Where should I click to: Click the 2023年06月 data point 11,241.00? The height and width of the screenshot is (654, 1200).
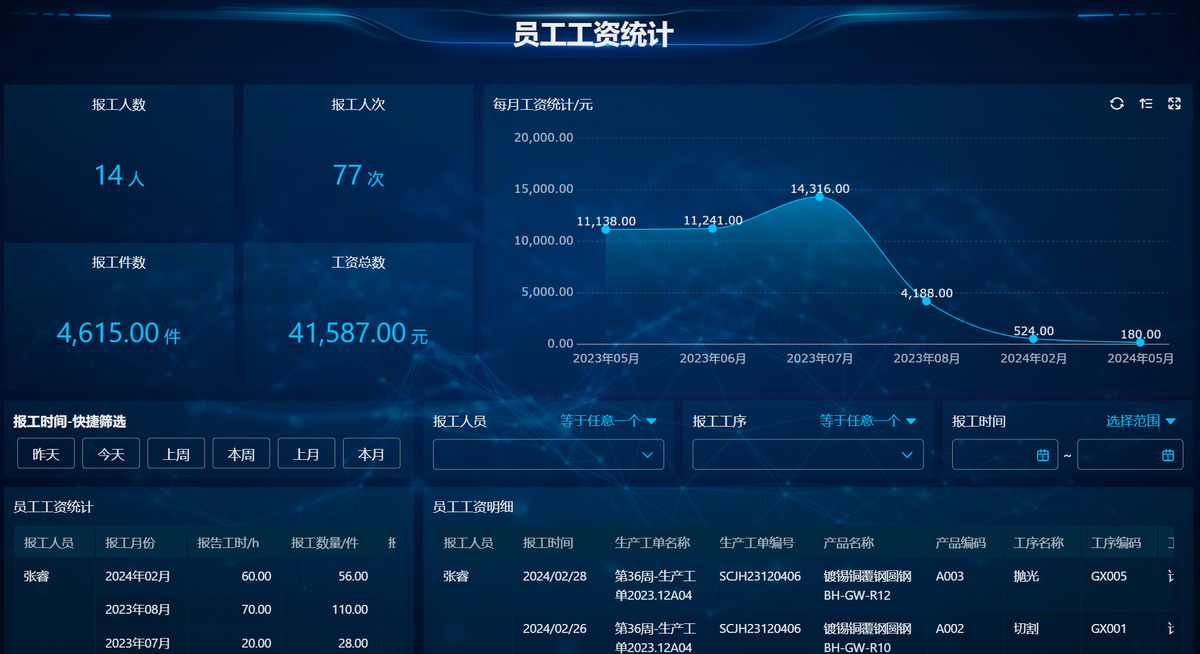click(712, 228)
